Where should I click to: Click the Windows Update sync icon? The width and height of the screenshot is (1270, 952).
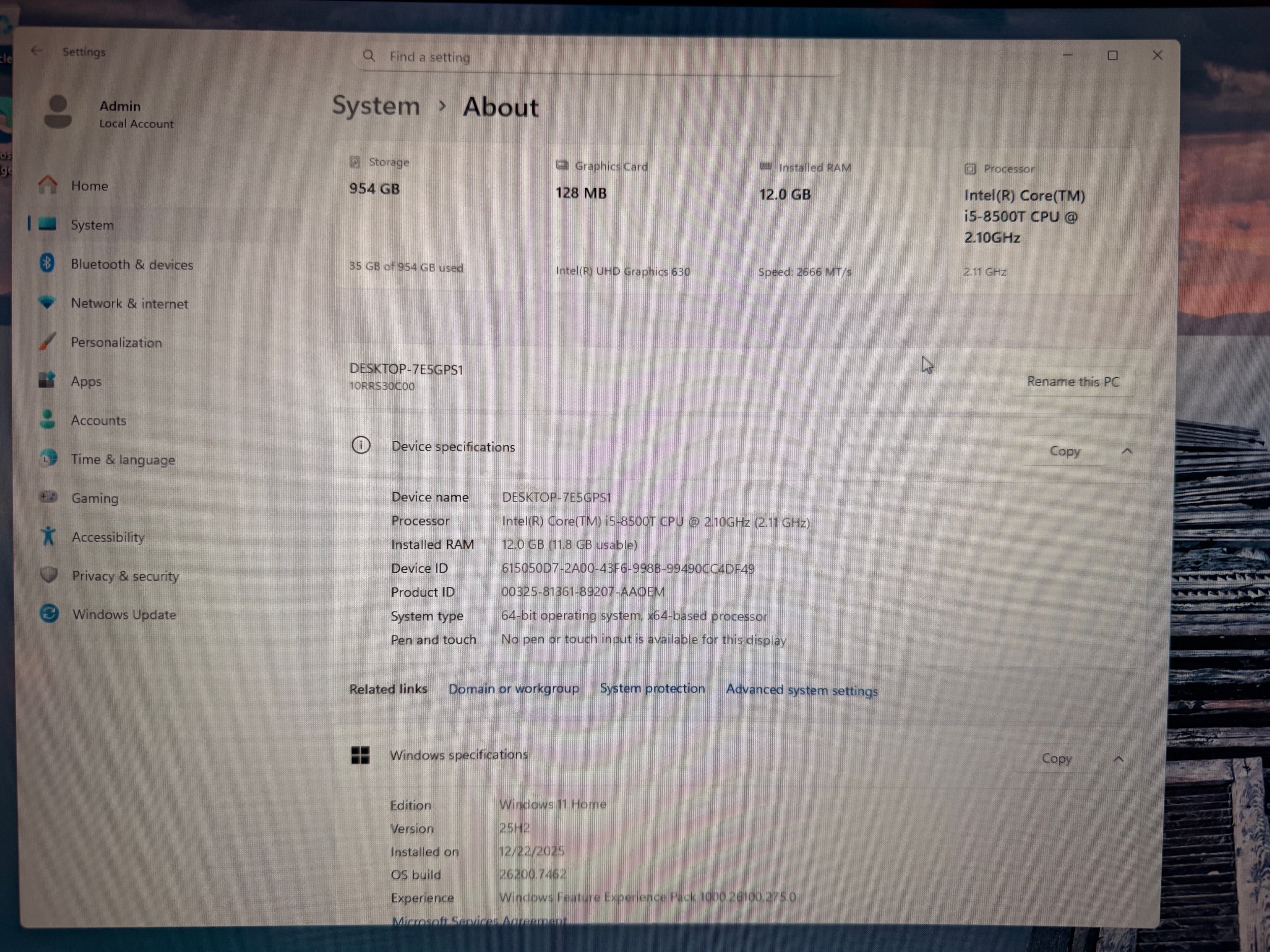tap(49, 613)
